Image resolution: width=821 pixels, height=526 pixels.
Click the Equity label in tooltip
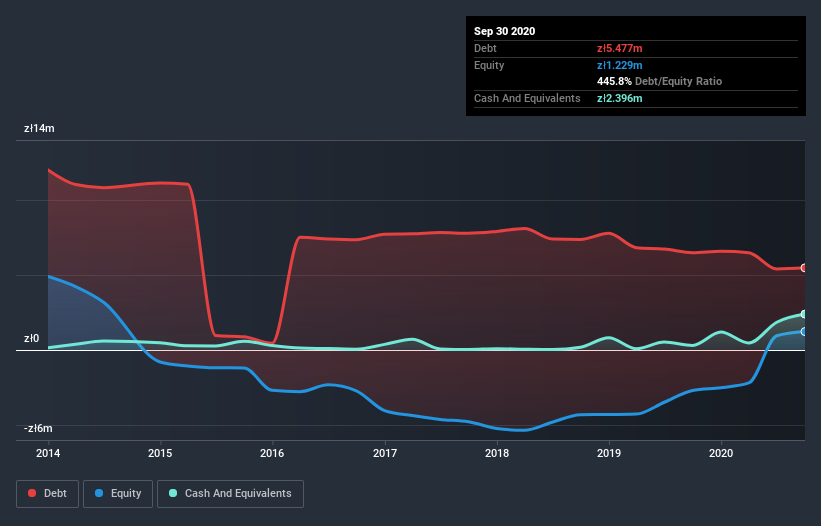(x=489, y=65)
